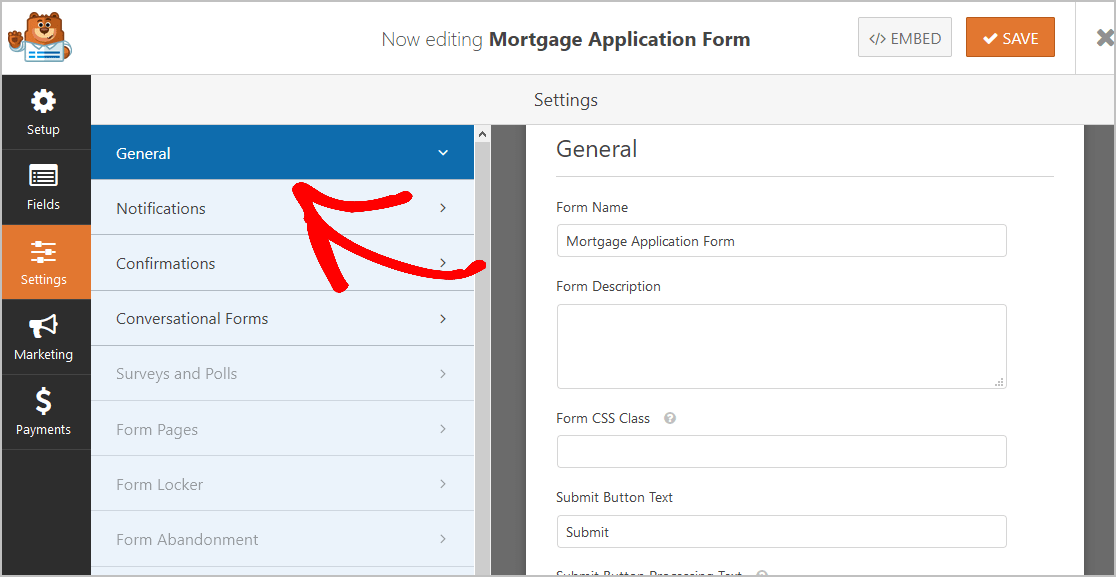Expand the Form Locker chevron
This screenshot has height=577, width=1116.
point(443,484)
